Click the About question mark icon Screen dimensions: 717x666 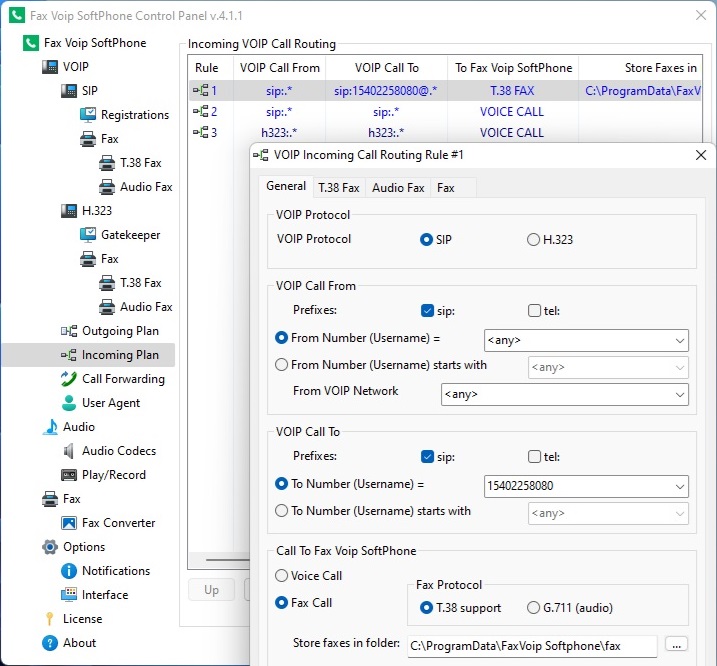point(50,643)
